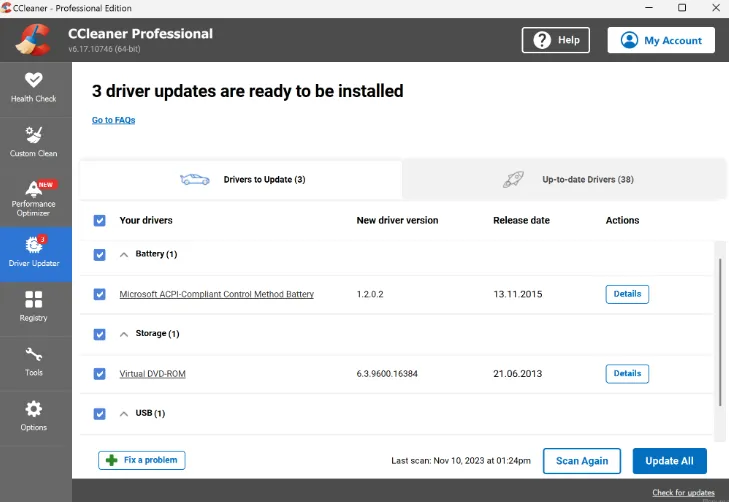
Task: Toggle the select-all Your drivers checkbox
Action: pos(99,220)
